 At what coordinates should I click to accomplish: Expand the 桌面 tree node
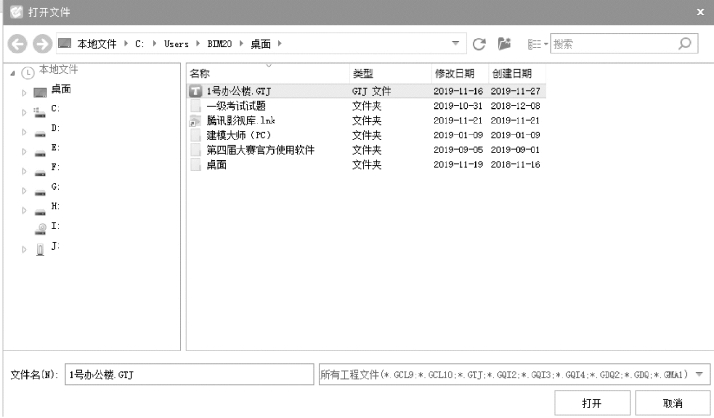click(24, 93)
